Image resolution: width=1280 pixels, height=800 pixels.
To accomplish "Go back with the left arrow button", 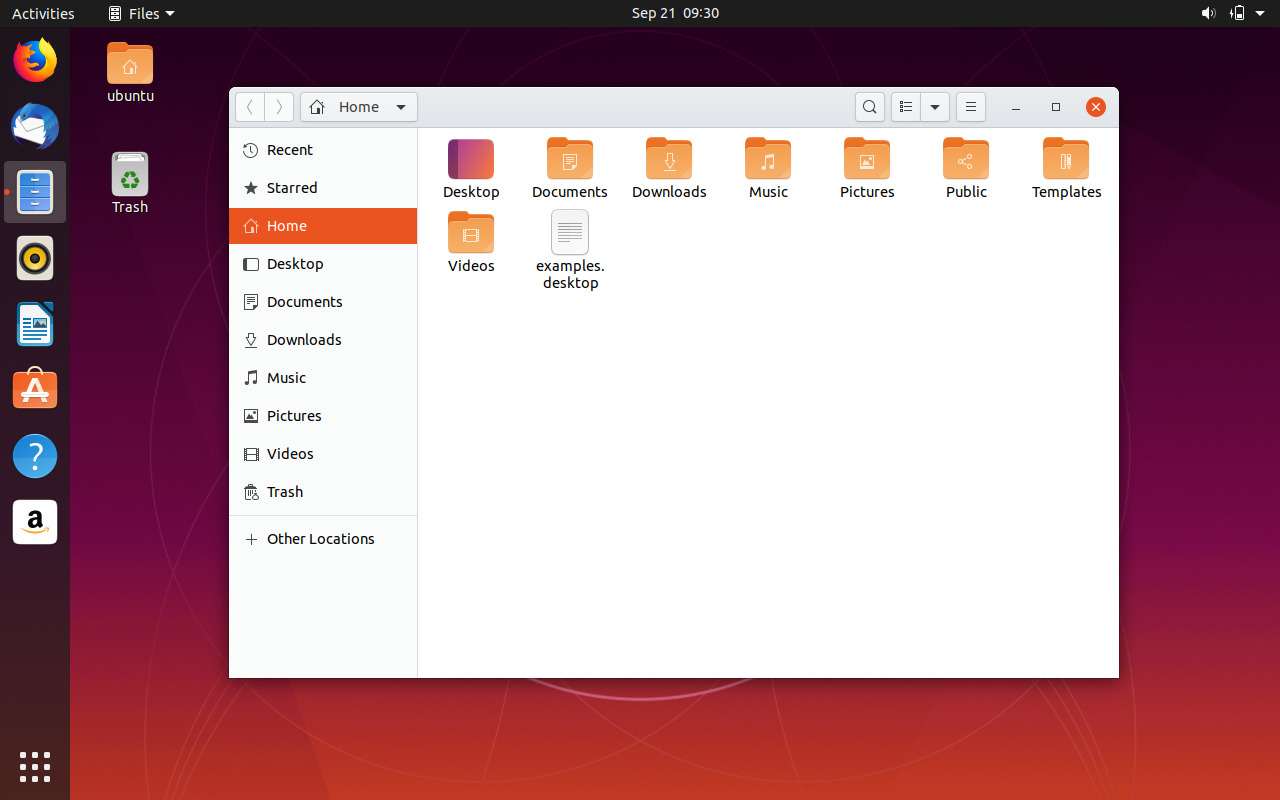I will point(250,107).
